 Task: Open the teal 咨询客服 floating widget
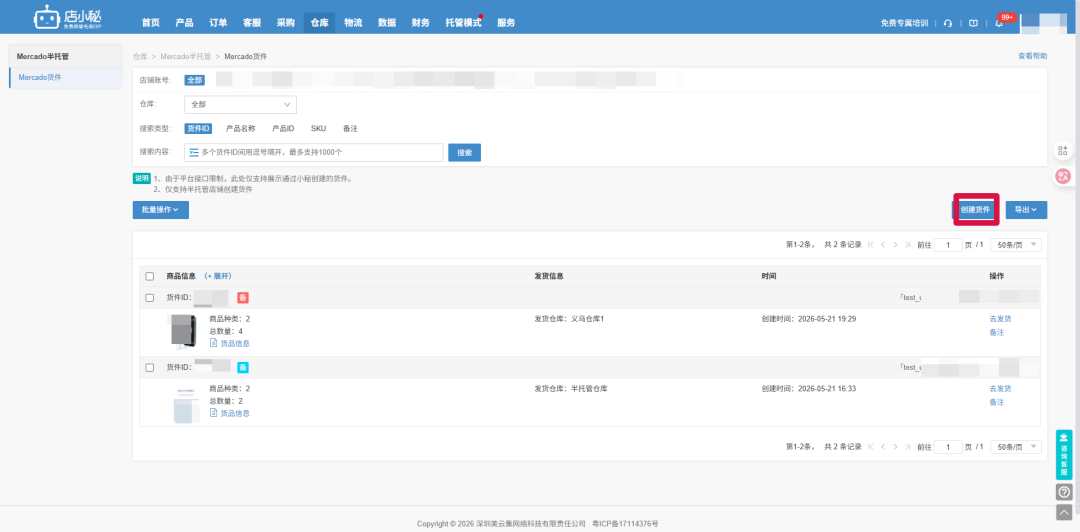click(1063, 455)
